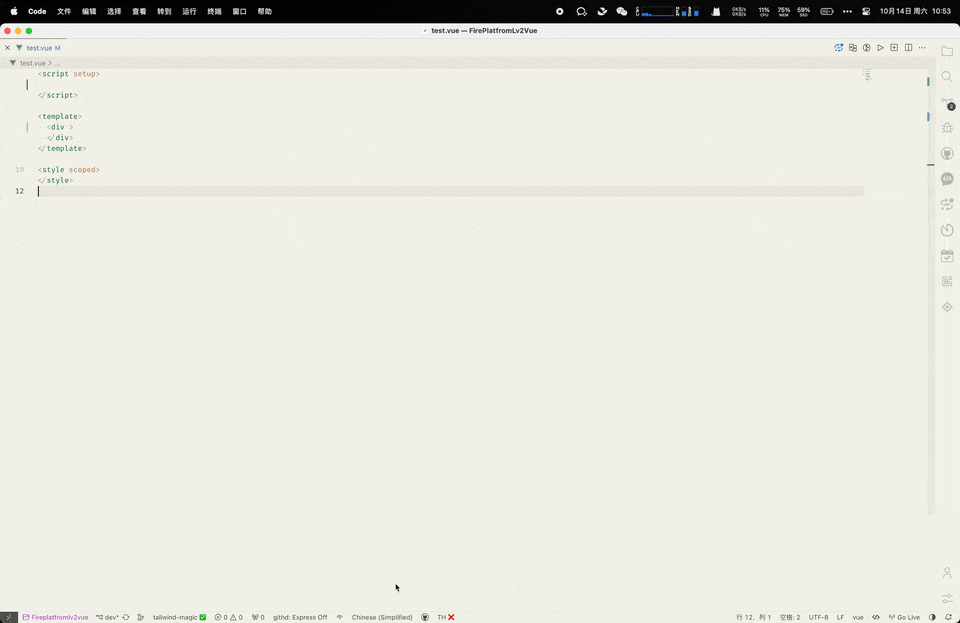Open the WeChat menu bar icon
960x623 pixels.
621,11
